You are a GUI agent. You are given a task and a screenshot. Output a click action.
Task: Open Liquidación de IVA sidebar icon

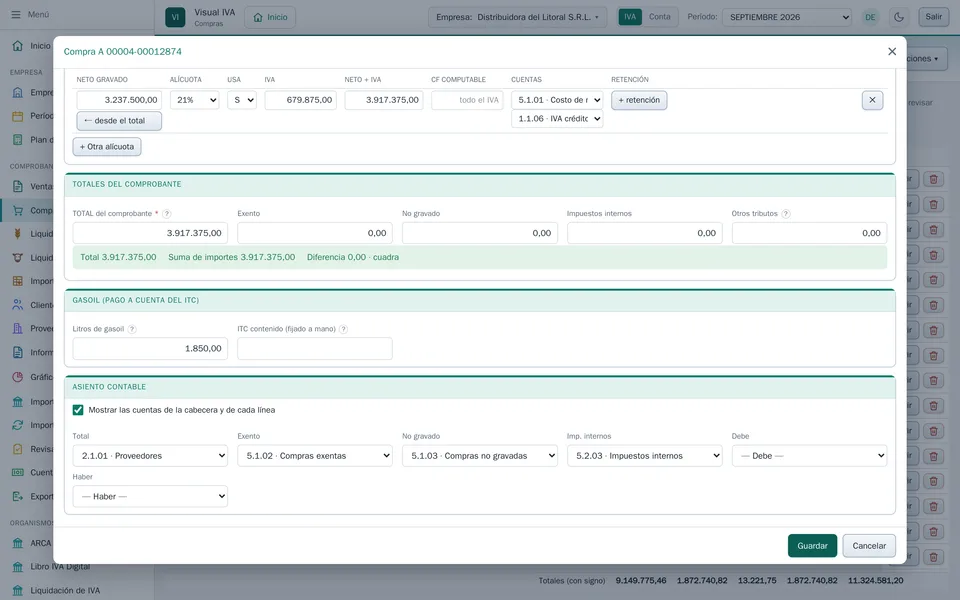pyautogui.click(x=18, y=591)
